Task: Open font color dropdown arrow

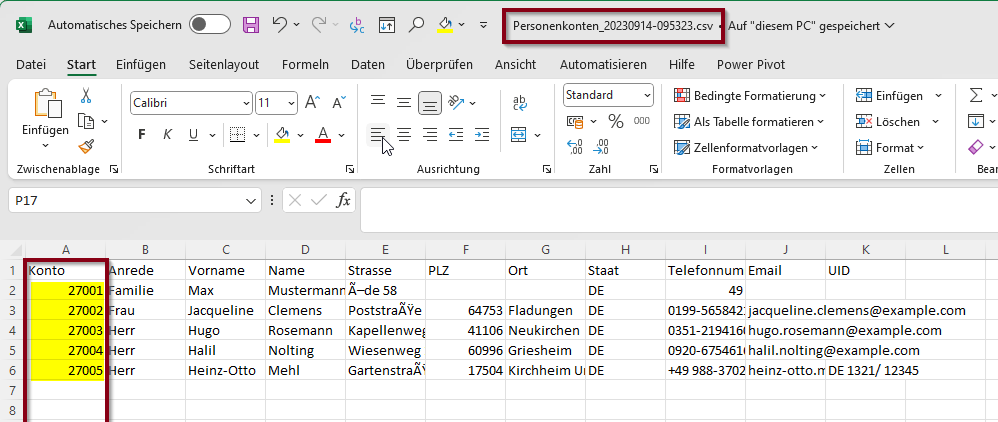Action: [342, 135]
